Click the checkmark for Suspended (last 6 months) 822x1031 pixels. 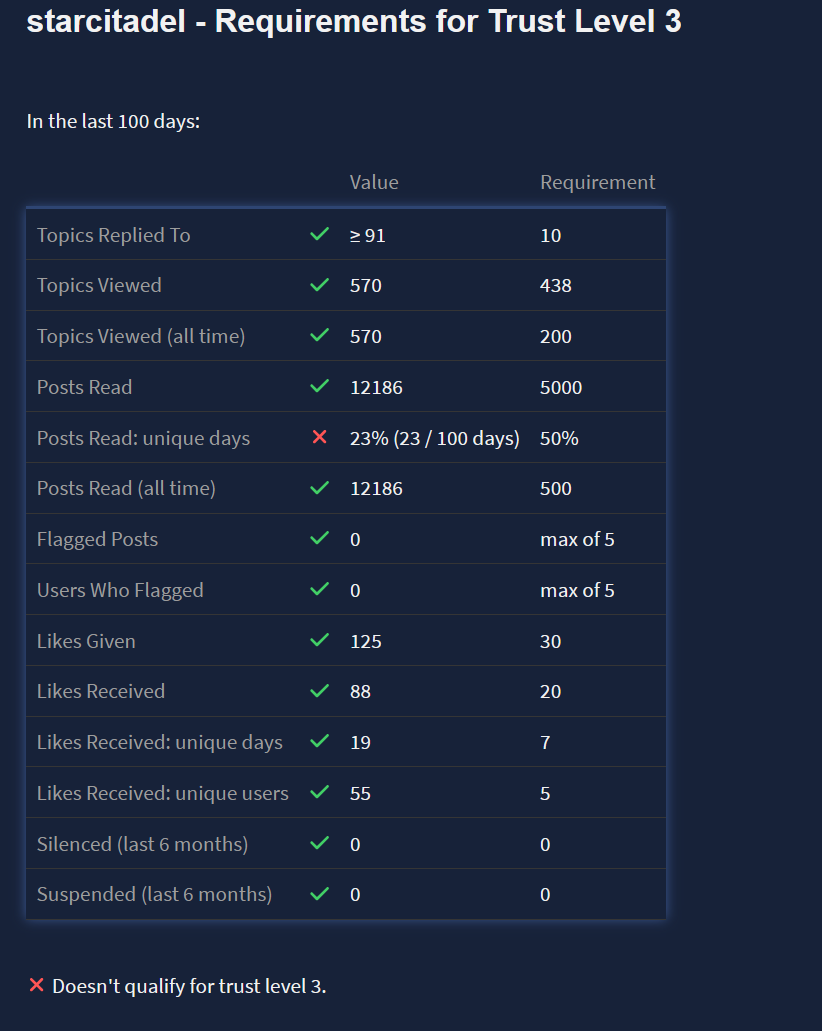coord(320,894)
